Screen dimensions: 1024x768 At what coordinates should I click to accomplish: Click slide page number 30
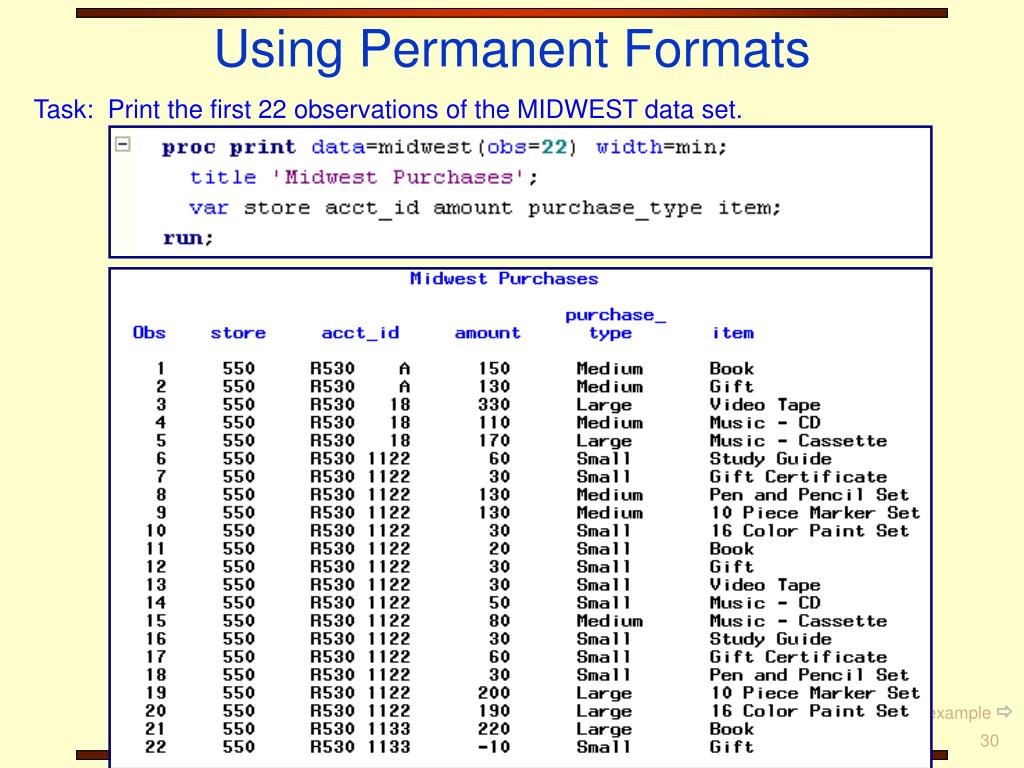pos(989,741)
